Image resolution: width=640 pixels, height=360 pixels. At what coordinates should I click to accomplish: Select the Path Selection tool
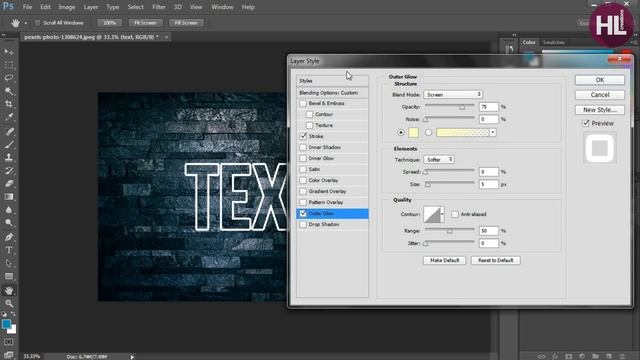point(9,263)
